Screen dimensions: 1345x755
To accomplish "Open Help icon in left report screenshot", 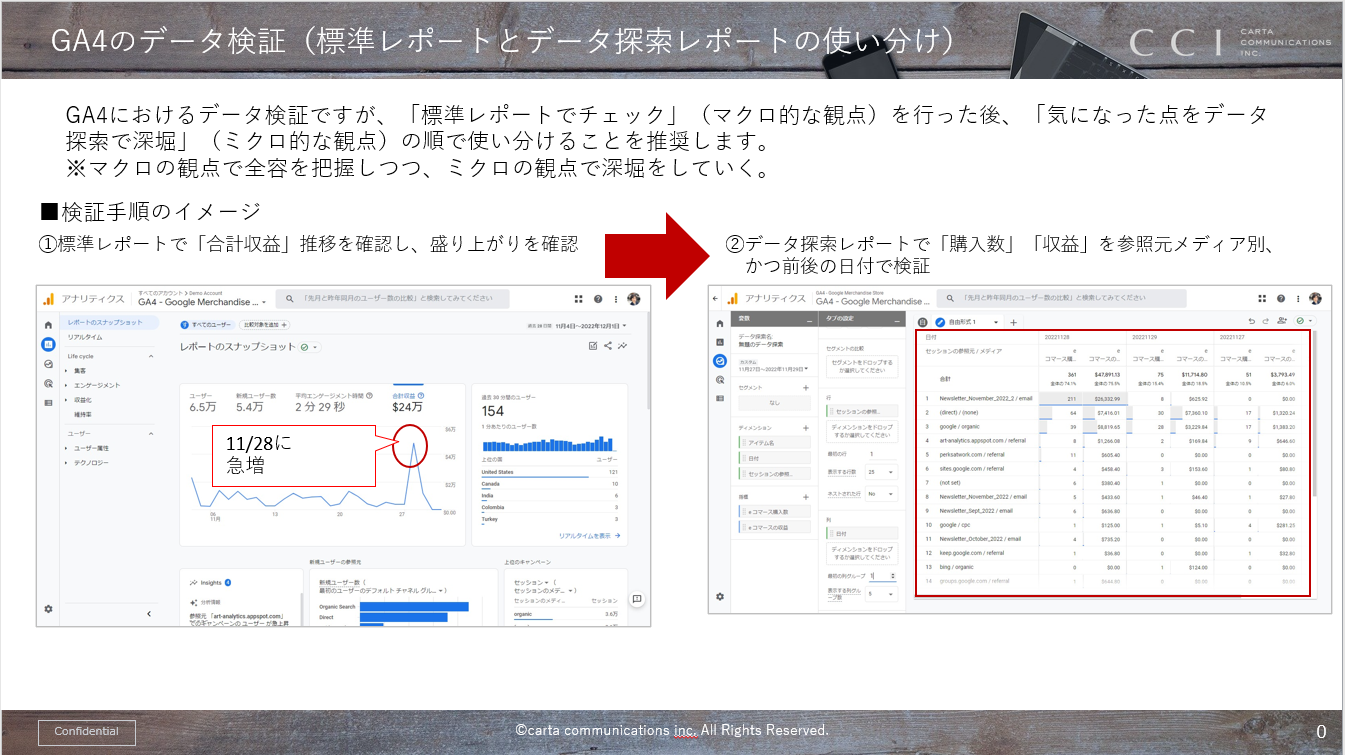I will coord(598,299).
